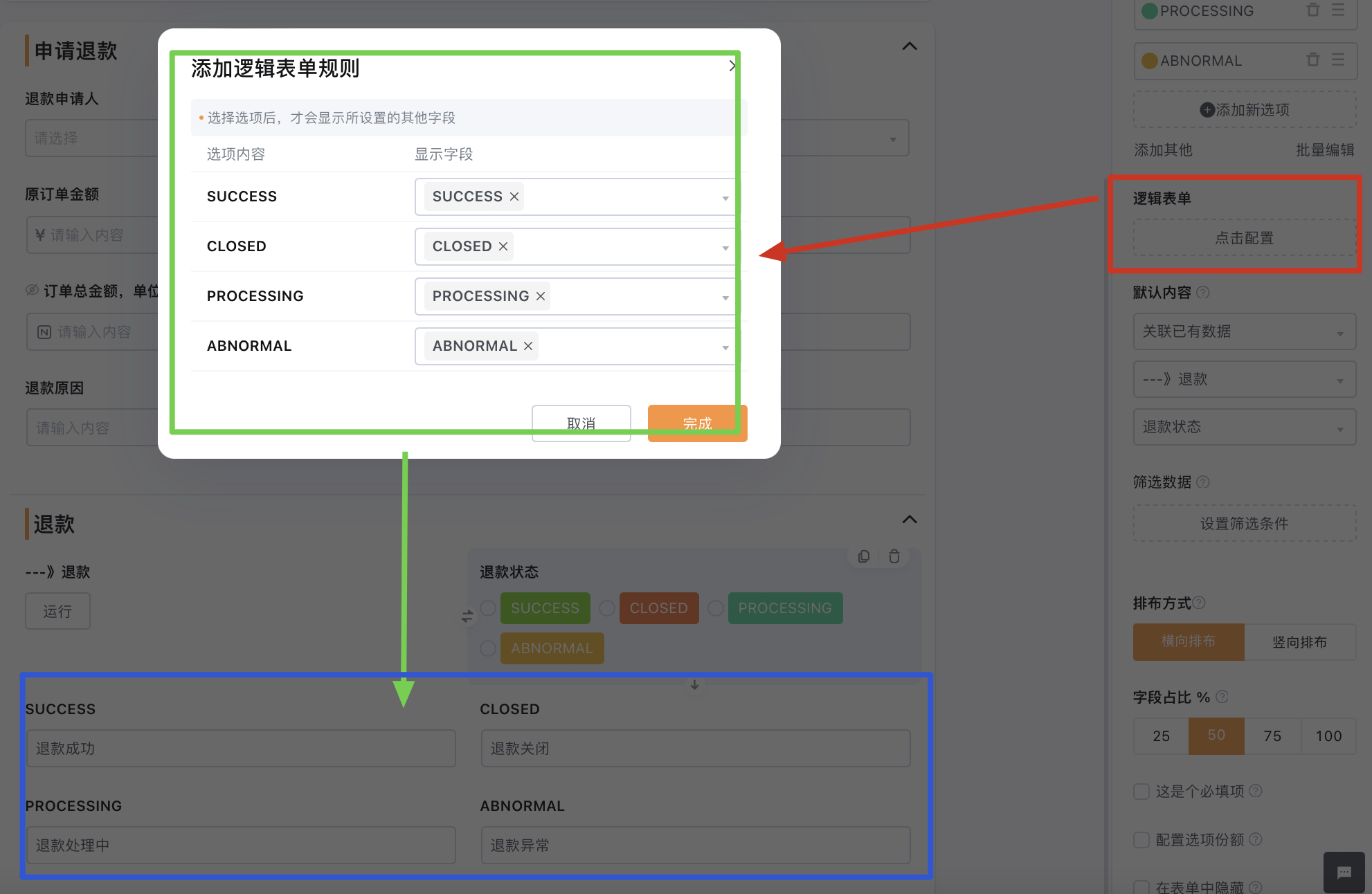Grab PROCESSING option reorder handle
The width and height of the screenshot is (1372, 894).
(x=1338, y=10)
